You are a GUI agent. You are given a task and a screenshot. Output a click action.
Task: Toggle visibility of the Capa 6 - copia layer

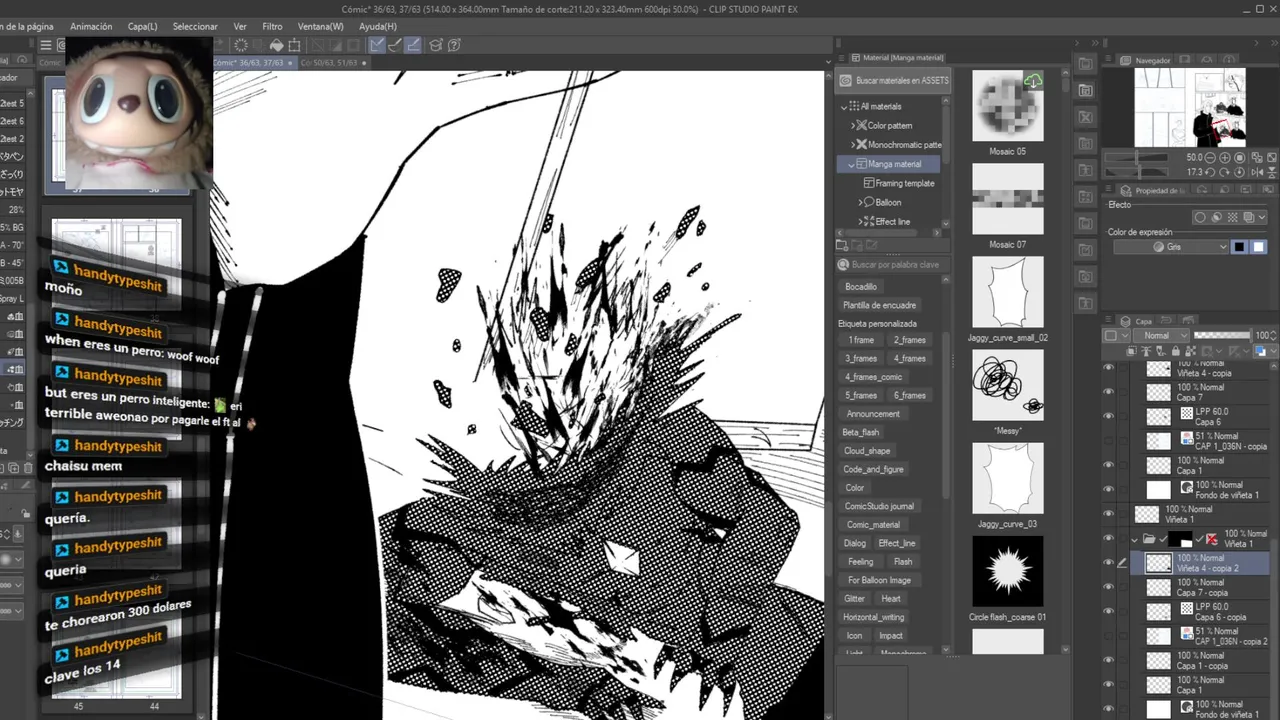pos(1108,612)
